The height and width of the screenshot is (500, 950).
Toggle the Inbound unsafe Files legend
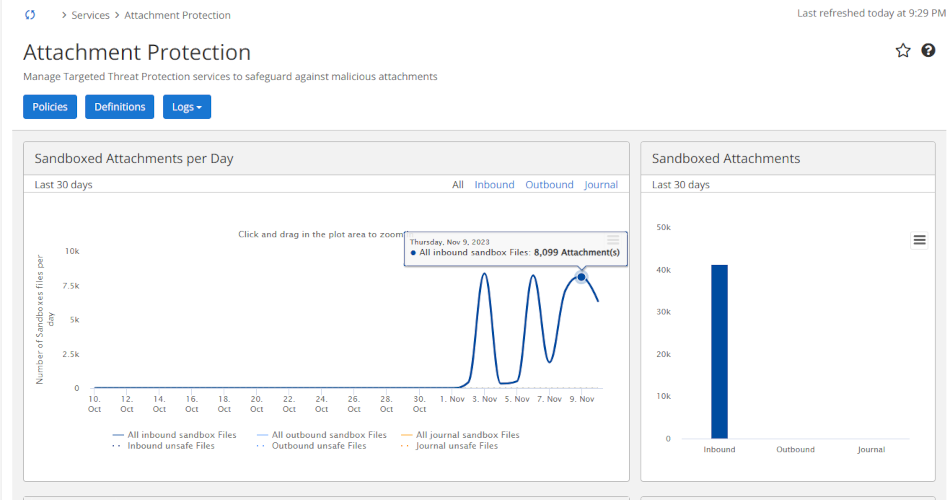[164, 445]
